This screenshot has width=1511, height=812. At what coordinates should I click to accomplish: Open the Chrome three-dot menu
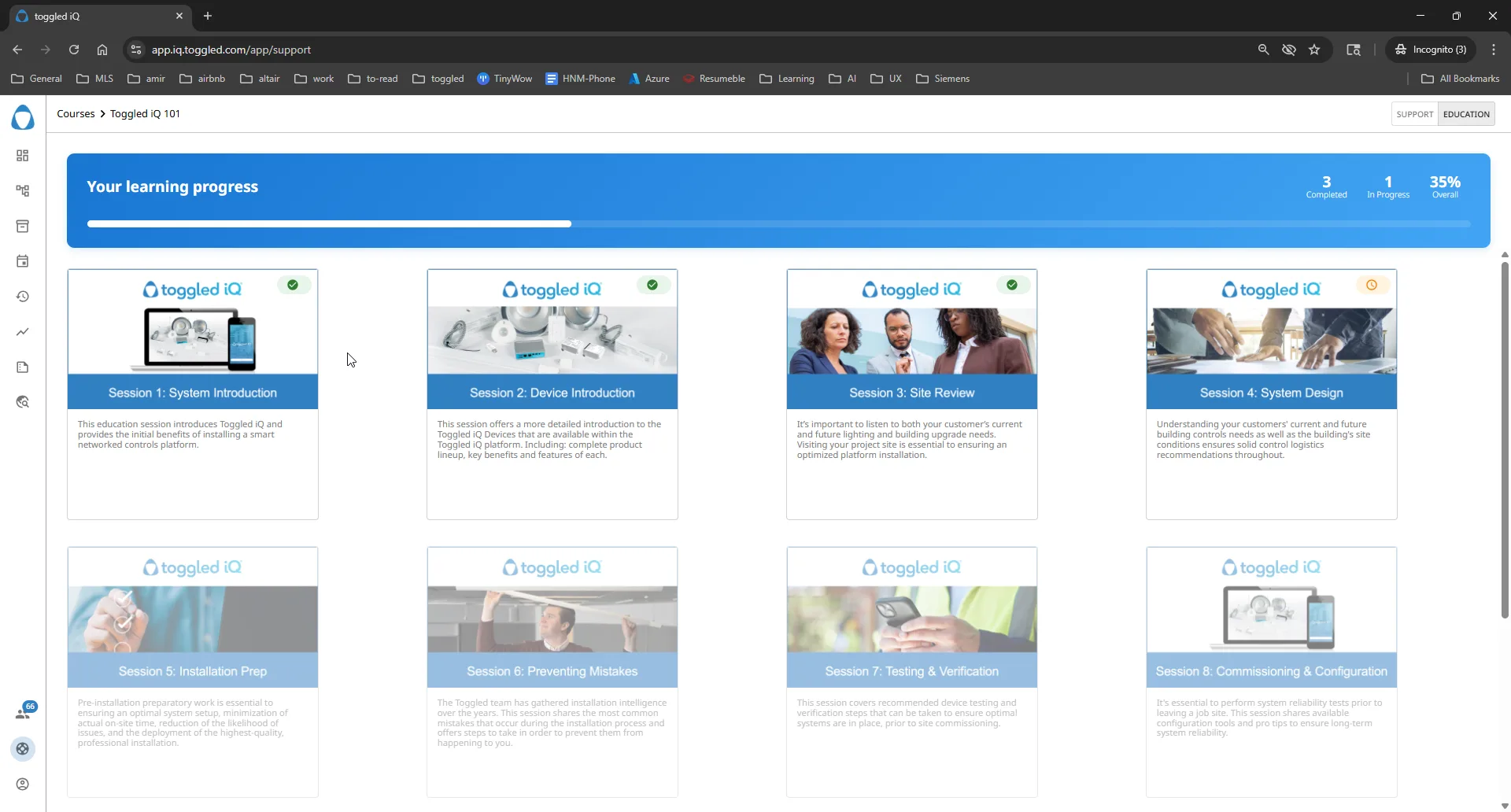1494,50
